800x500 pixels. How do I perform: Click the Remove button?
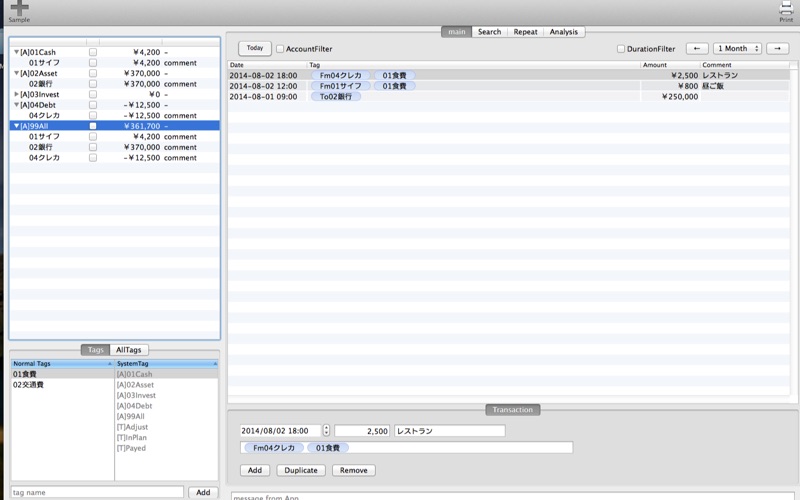click(x=354, y=470)
